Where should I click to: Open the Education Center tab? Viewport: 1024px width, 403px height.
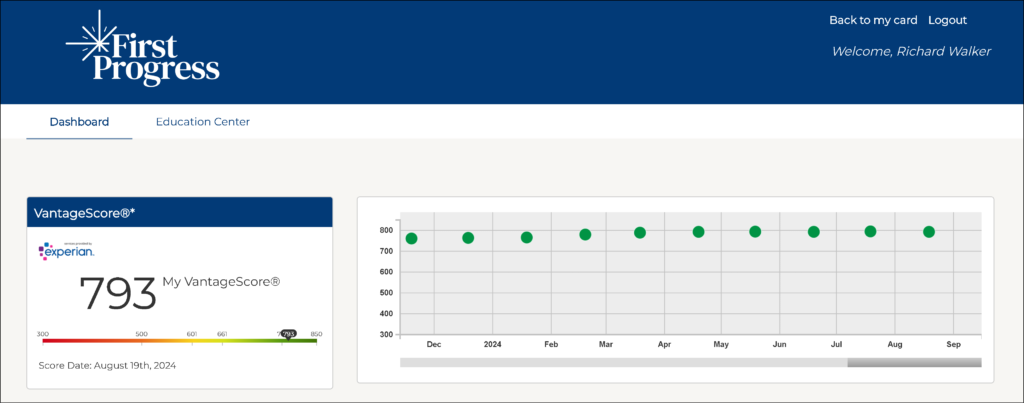tap(202, 122)
